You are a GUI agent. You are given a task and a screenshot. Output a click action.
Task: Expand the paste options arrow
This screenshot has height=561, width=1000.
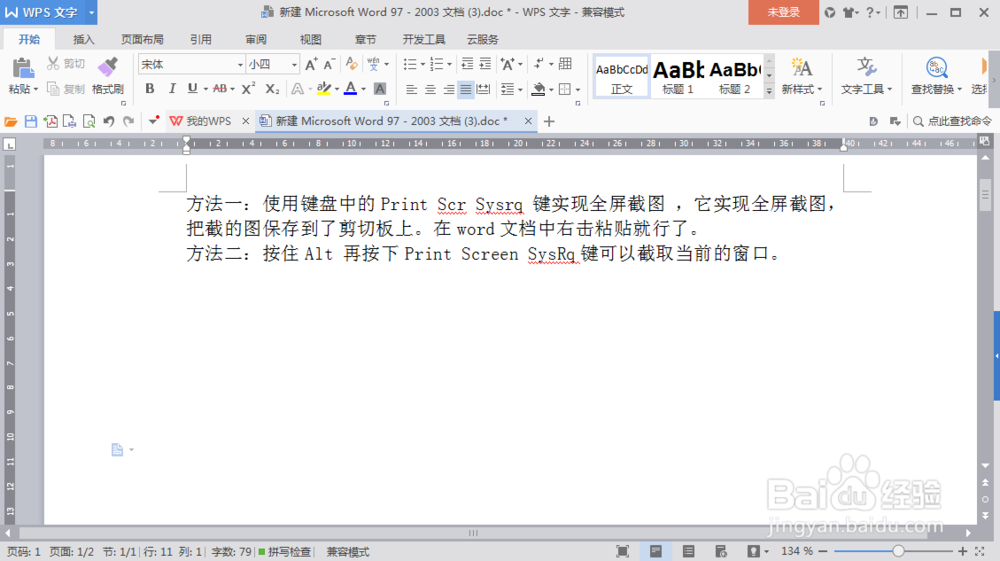[36, 89]
